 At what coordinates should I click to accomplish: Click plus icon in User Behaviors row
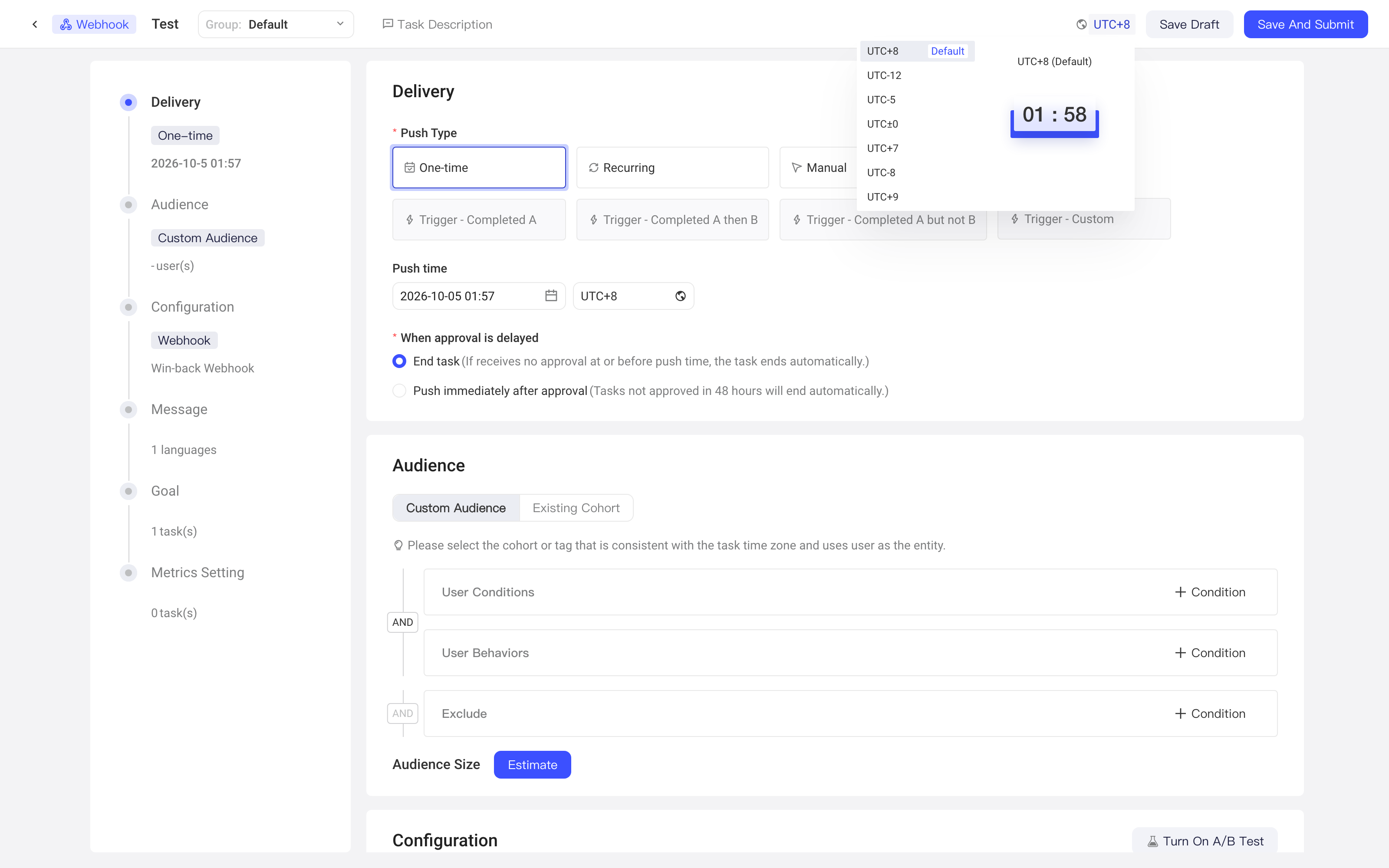point(1180,653)
